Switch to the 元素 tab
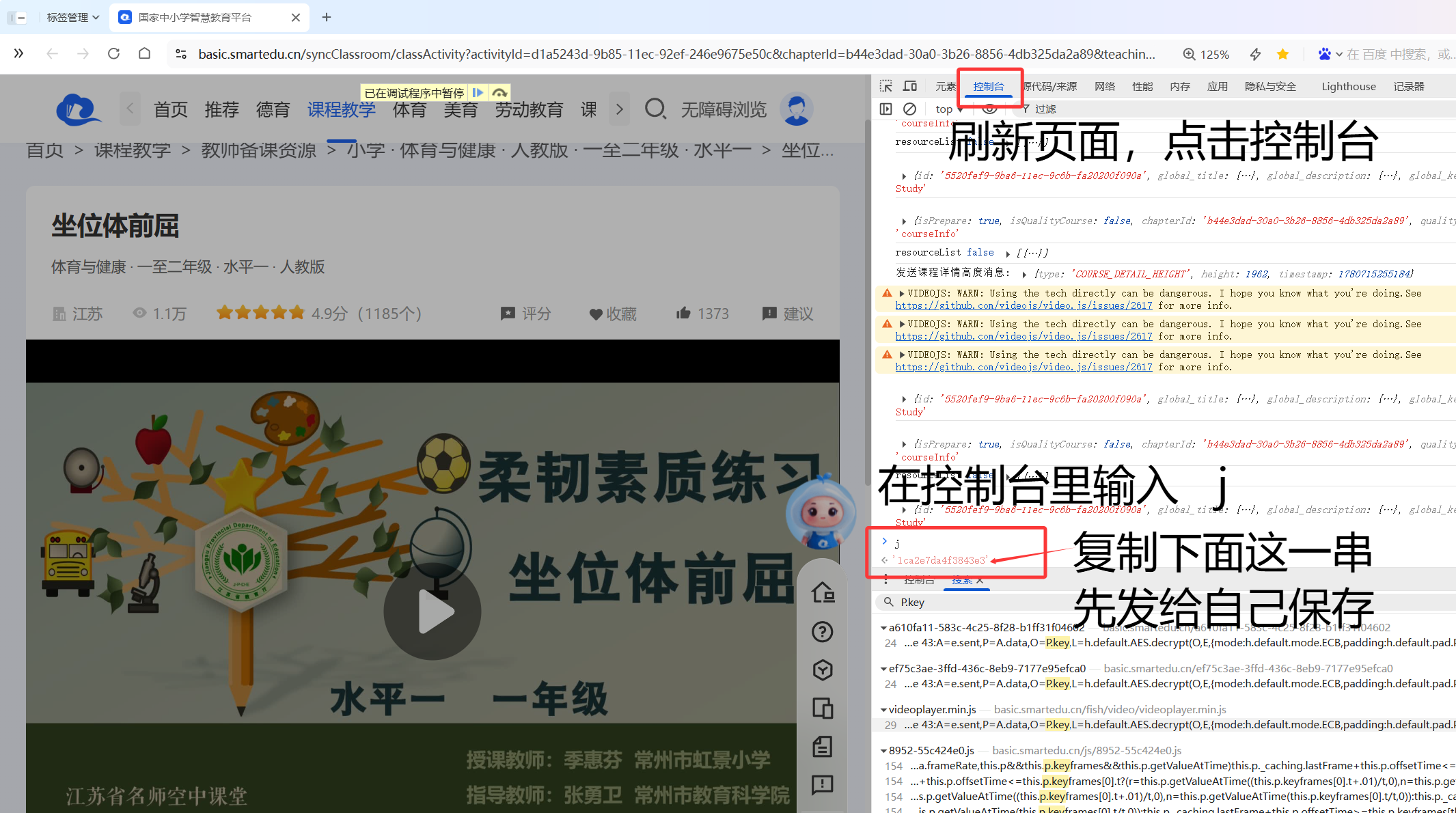 946,86
